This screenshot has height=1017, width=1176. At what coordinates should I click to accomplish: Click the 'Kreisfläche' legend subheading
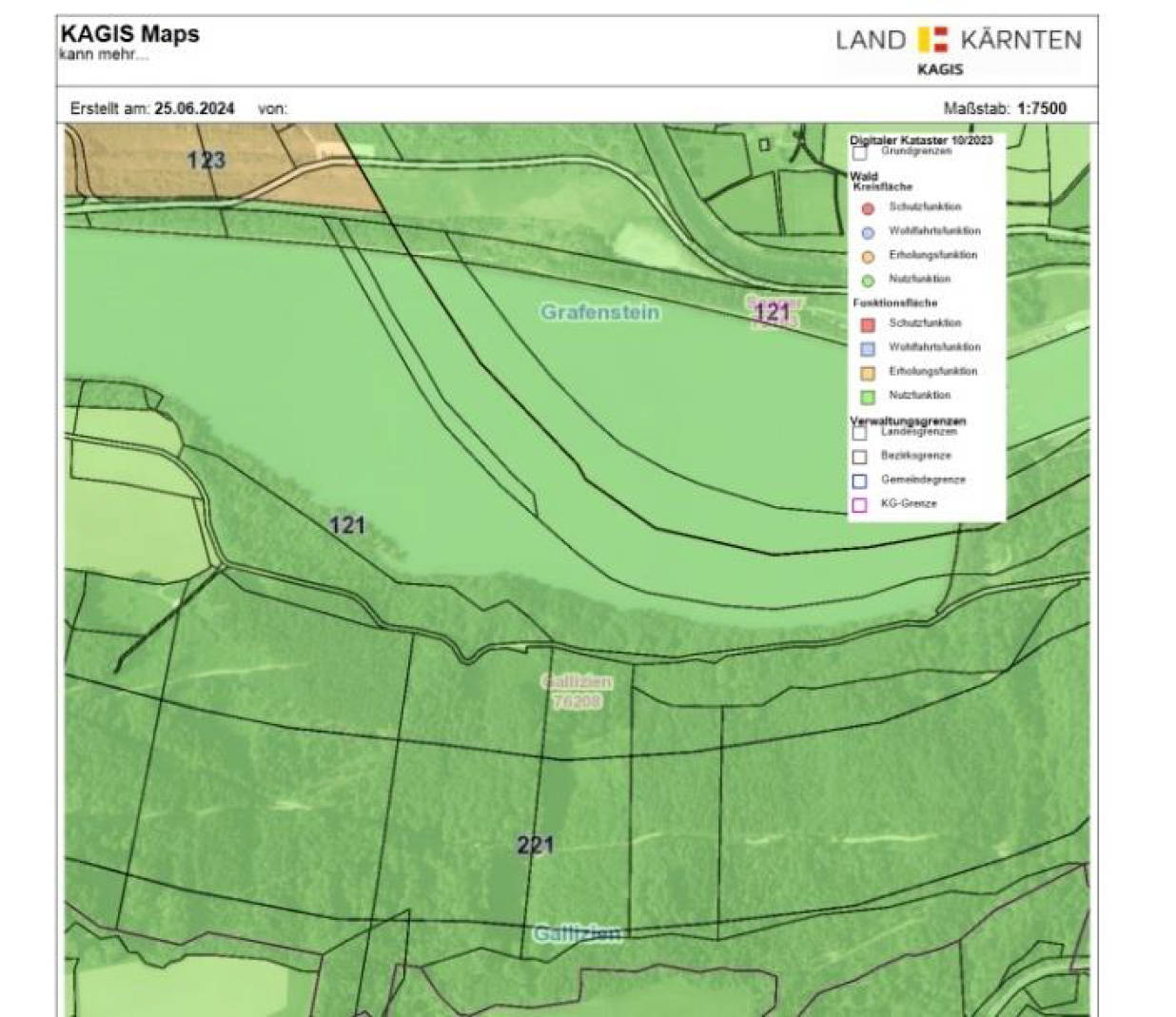(x=883, y=186)
